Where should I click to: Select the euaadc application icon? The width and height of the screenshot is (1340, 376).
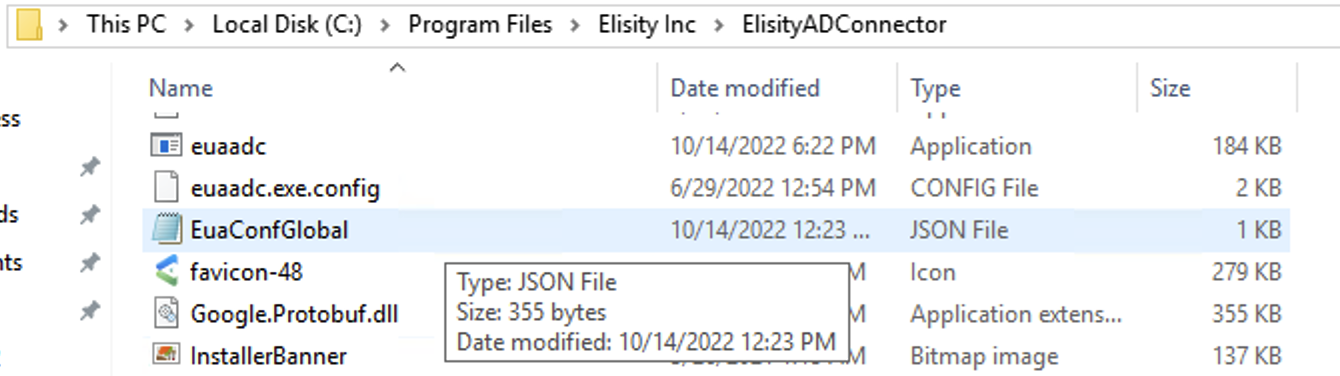click(x=165, y=146)
